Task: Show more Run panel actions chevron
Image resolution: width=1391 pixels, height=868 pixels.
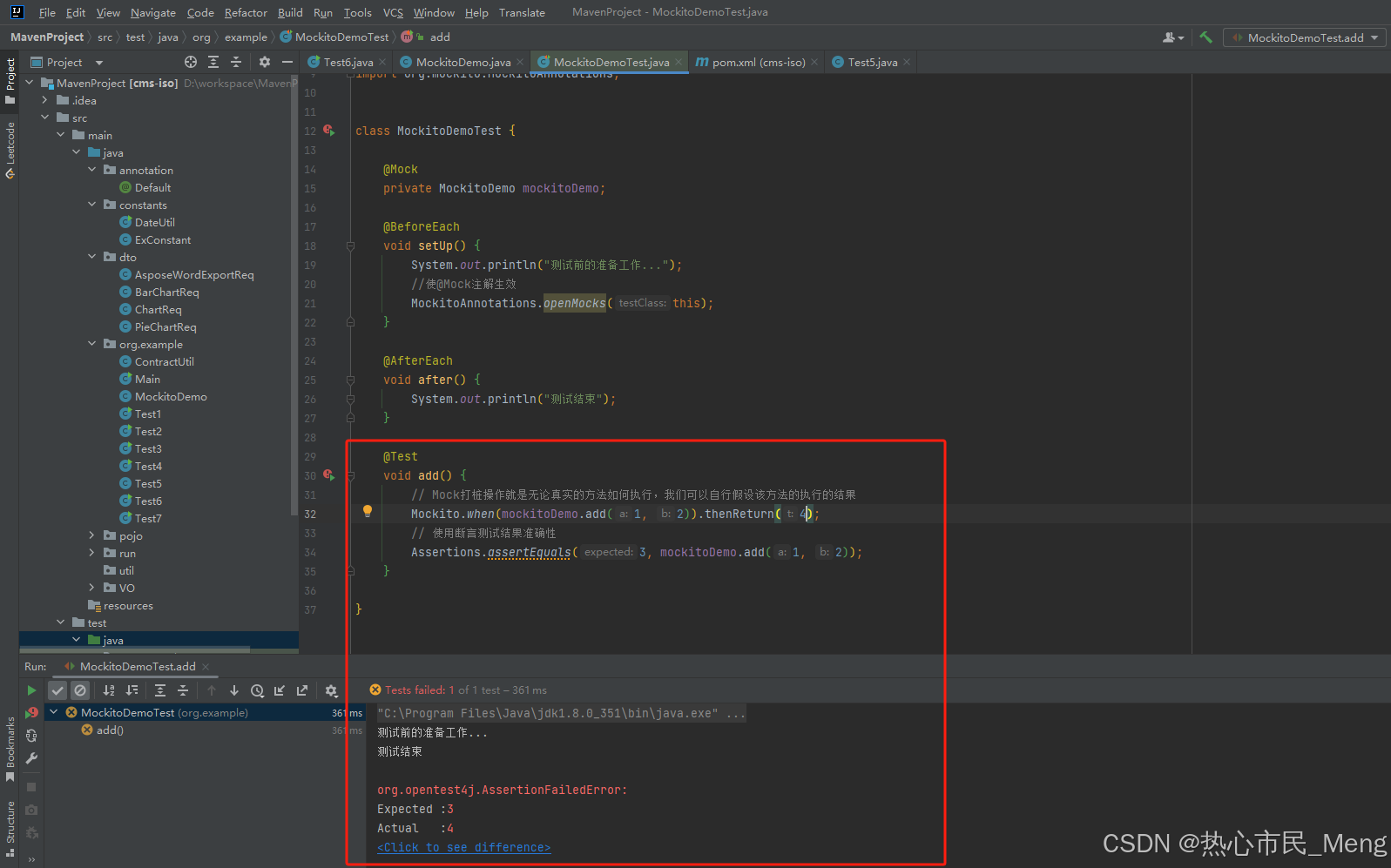Action: click(31, 860)
